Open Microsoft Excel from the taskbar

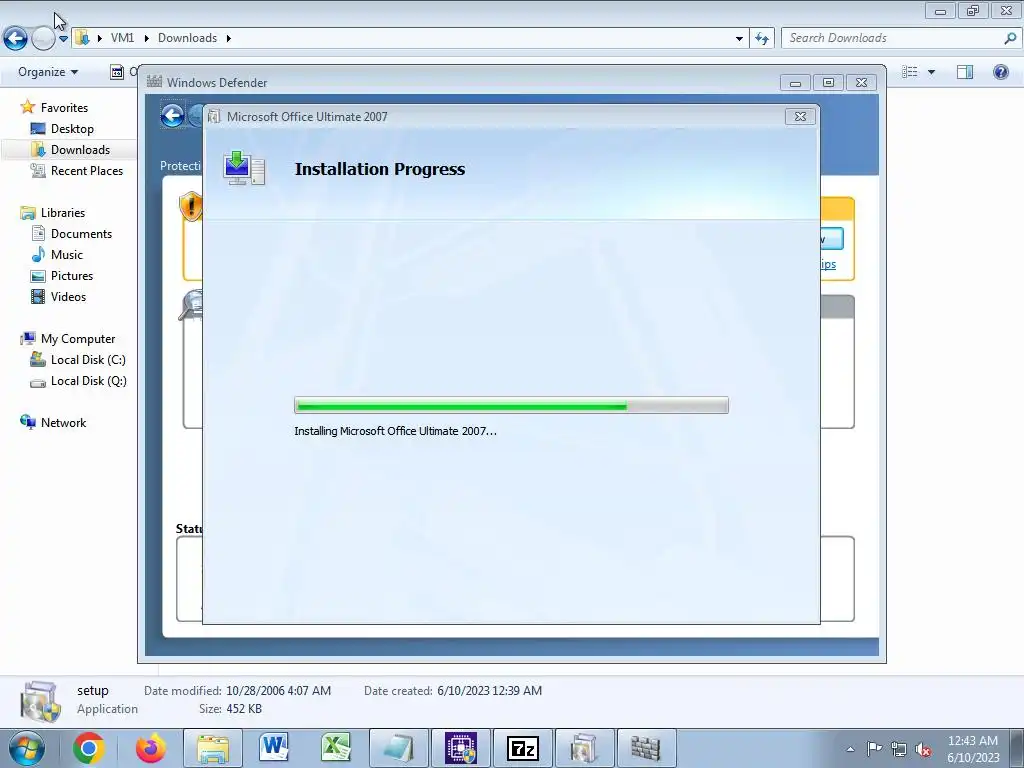(336, 748)
